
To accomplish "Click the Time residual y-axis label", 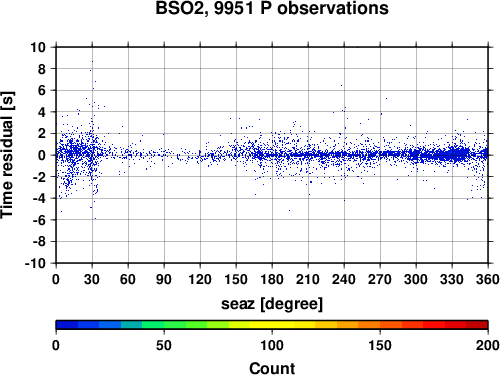I will pos(7,155).
